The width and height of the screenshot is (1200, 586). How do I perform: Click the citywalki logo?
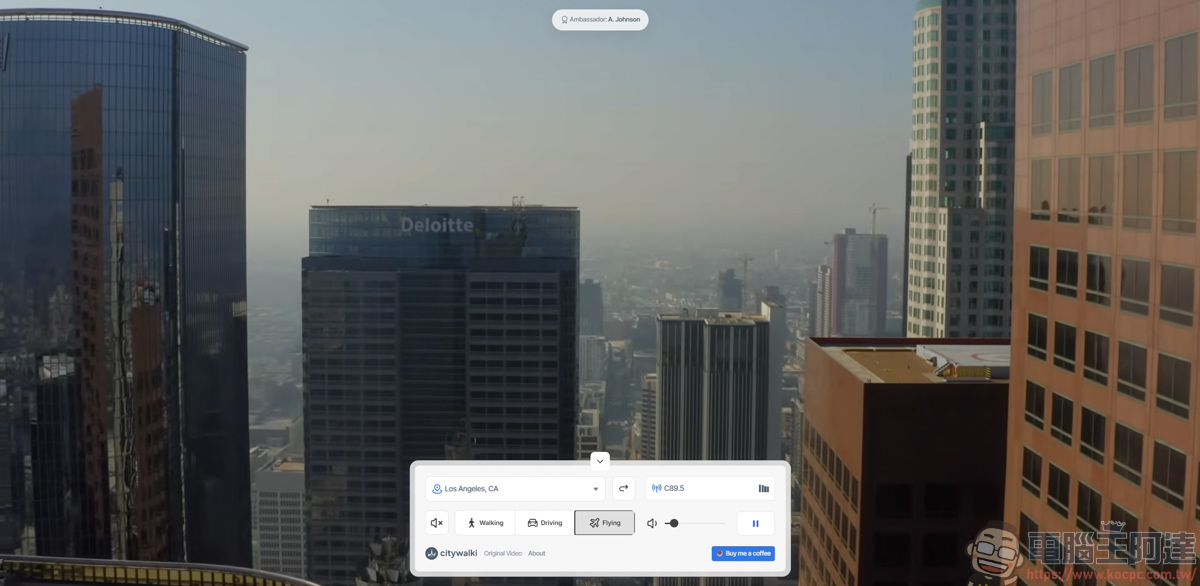tap(451, 553)
